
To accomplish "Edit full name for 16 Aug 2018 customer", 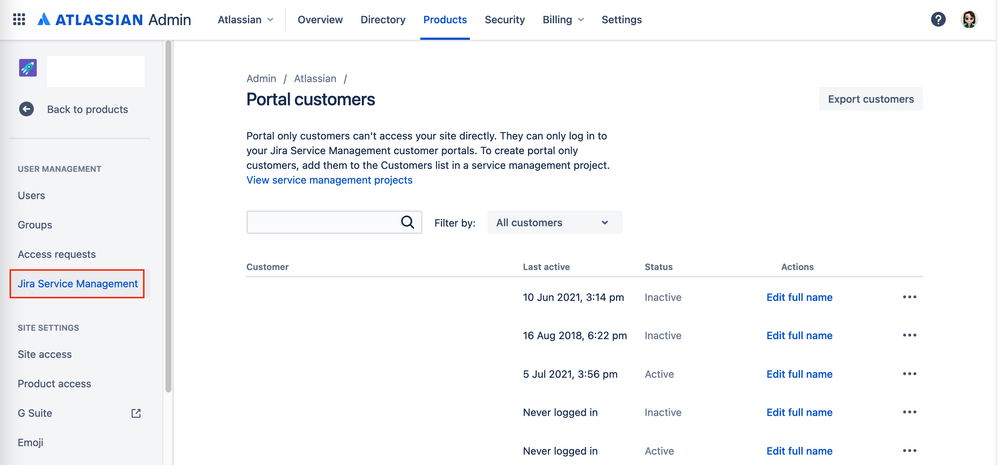I will click(799, 336).
